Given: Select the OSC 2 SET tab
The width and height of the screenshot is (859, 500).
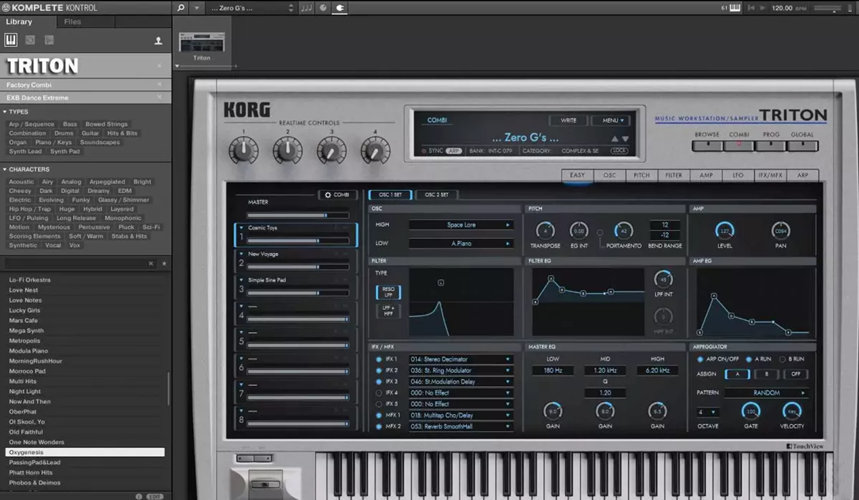Looking at the screenshot, I should pos(437,195).
